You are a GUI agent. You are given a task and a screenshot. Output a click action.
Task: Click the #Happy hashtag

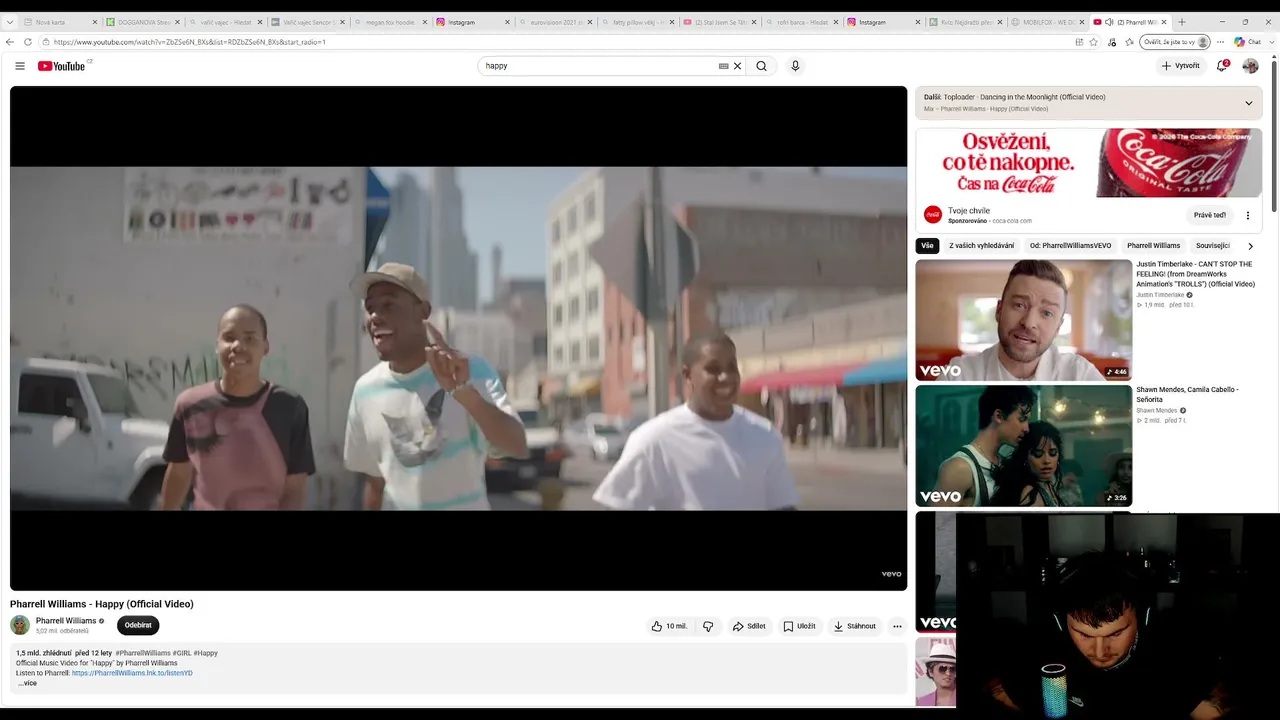[206, 653]
